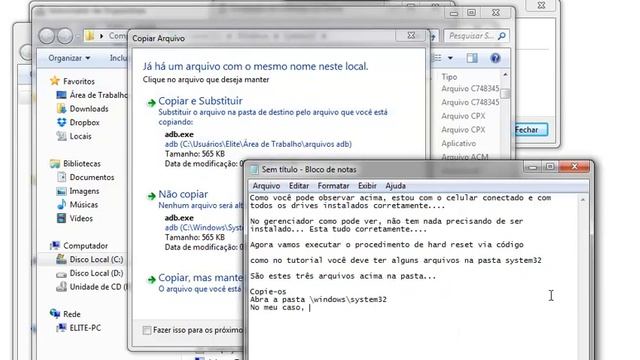The width and height of the screenshot is (640, 360).
Task: Click the Explorer file list scroll up arrow
Action: tap(505, 75)
